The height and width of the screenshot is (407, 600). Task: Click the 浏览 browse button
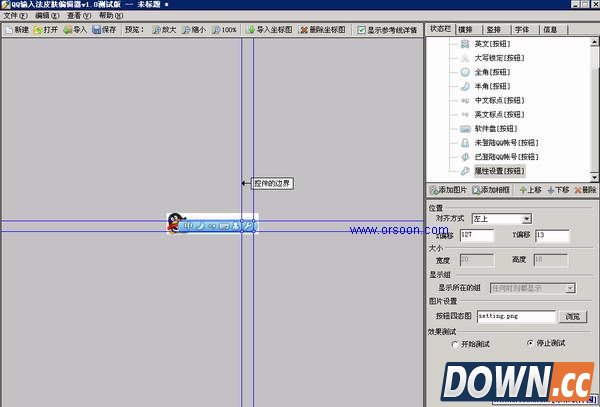tap(572, 317)
